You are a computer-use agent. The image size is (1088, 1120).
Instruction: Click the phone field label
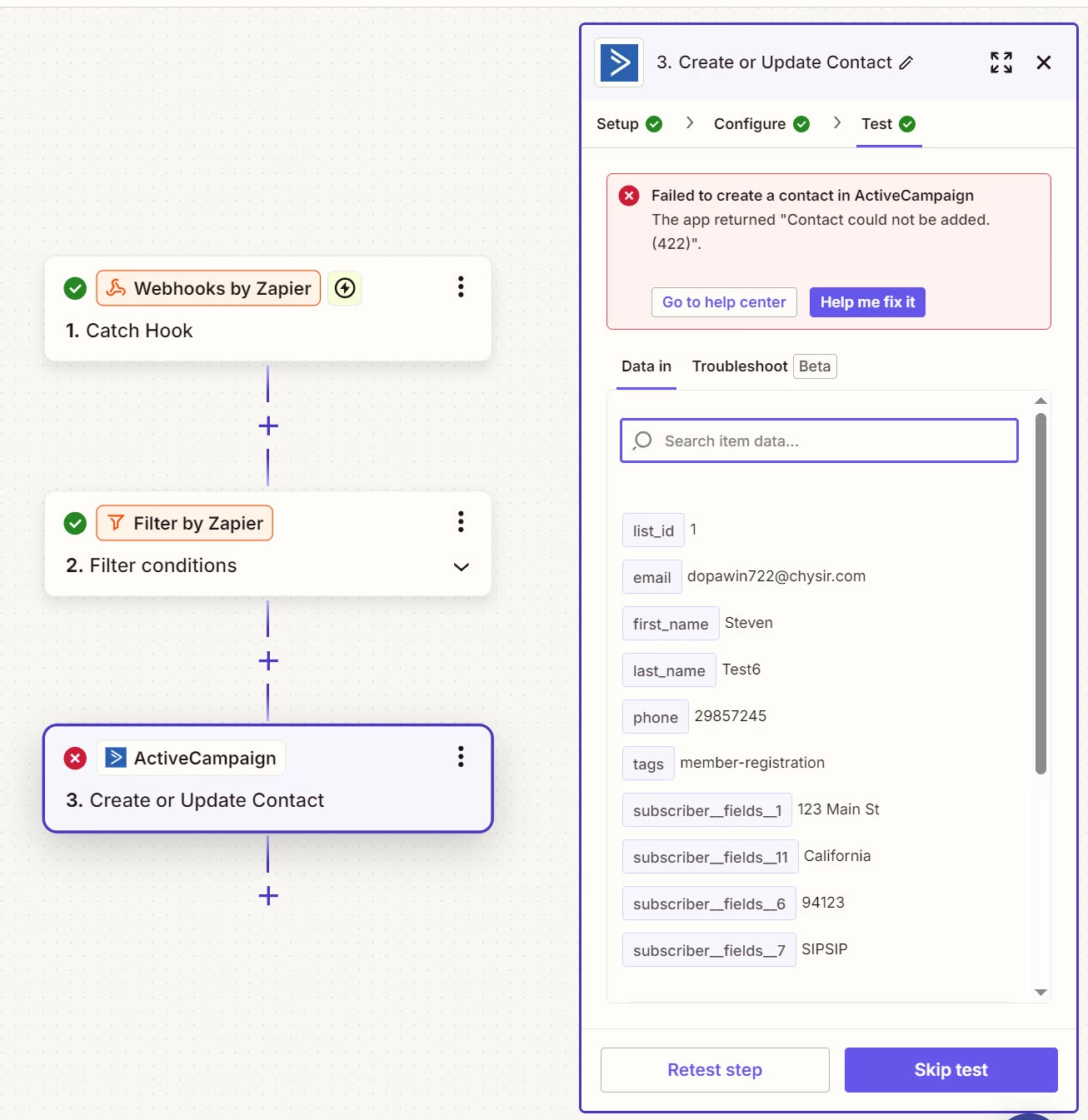(656, 717)
